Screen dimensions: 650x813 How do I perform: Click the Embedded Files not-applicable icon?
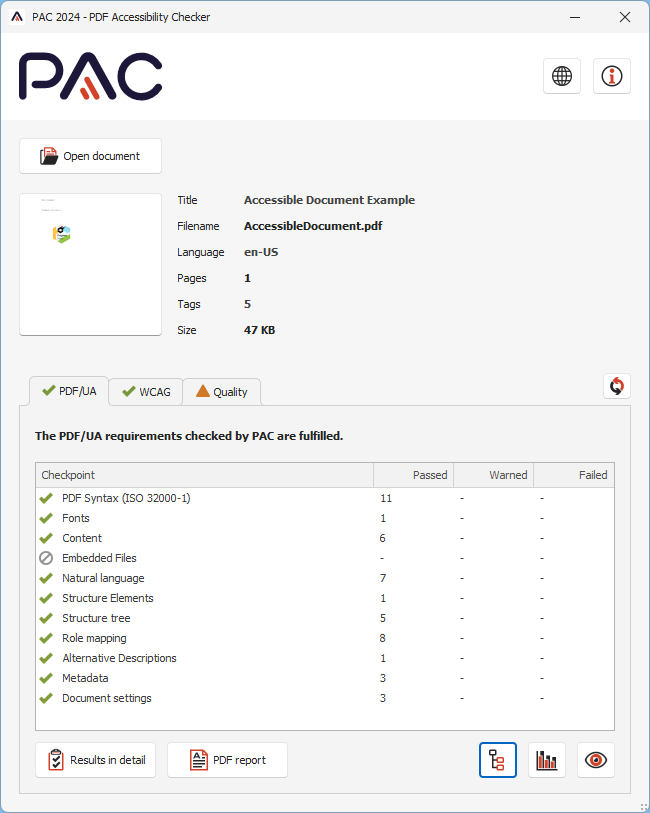point(46,558)
